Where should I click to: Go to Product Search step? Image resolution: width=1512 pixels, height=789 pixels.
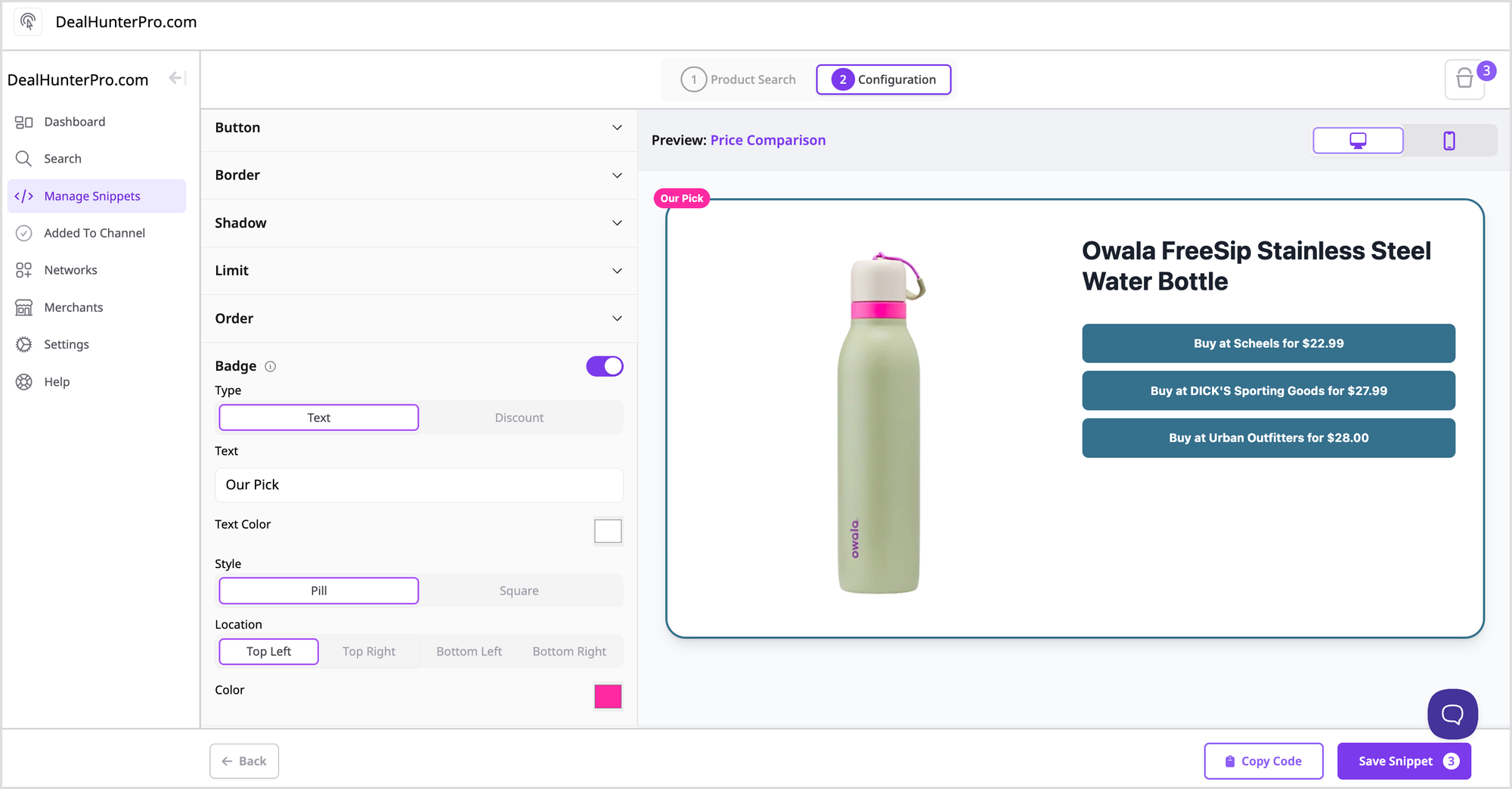pyautogui.click(x=739, y=79)
